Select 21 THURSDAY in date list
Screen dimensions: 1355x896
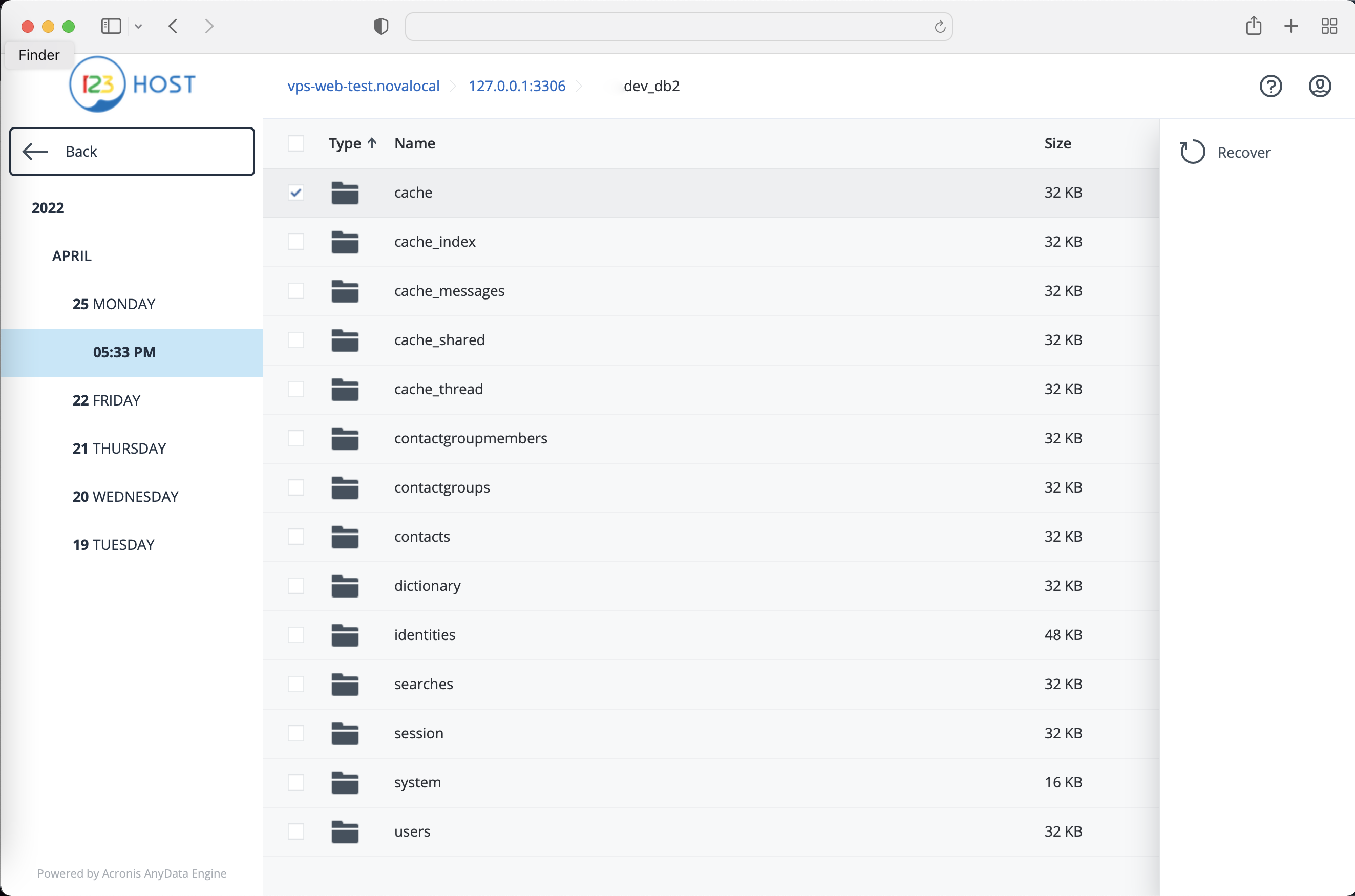(119, 448)
